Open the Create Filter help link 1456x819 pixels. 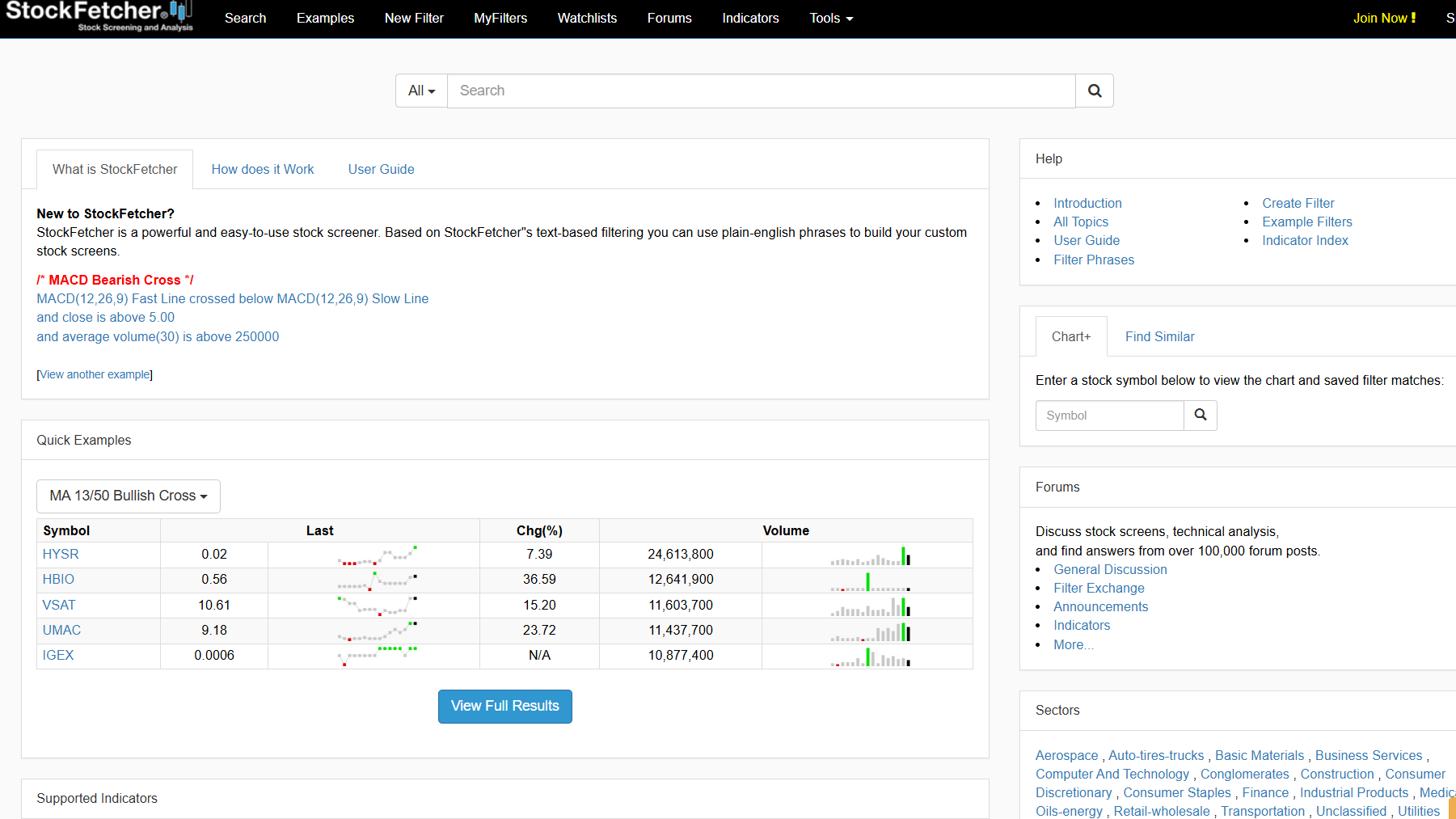[x=1298, y=203]
